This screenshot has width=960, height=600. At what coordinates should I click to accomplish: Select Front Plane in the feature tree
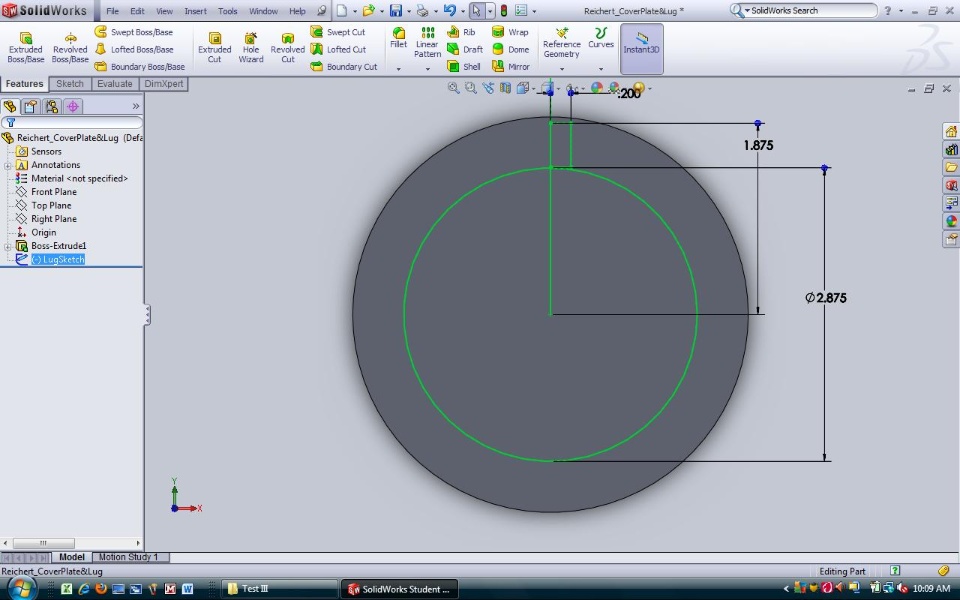coord(54,192)
